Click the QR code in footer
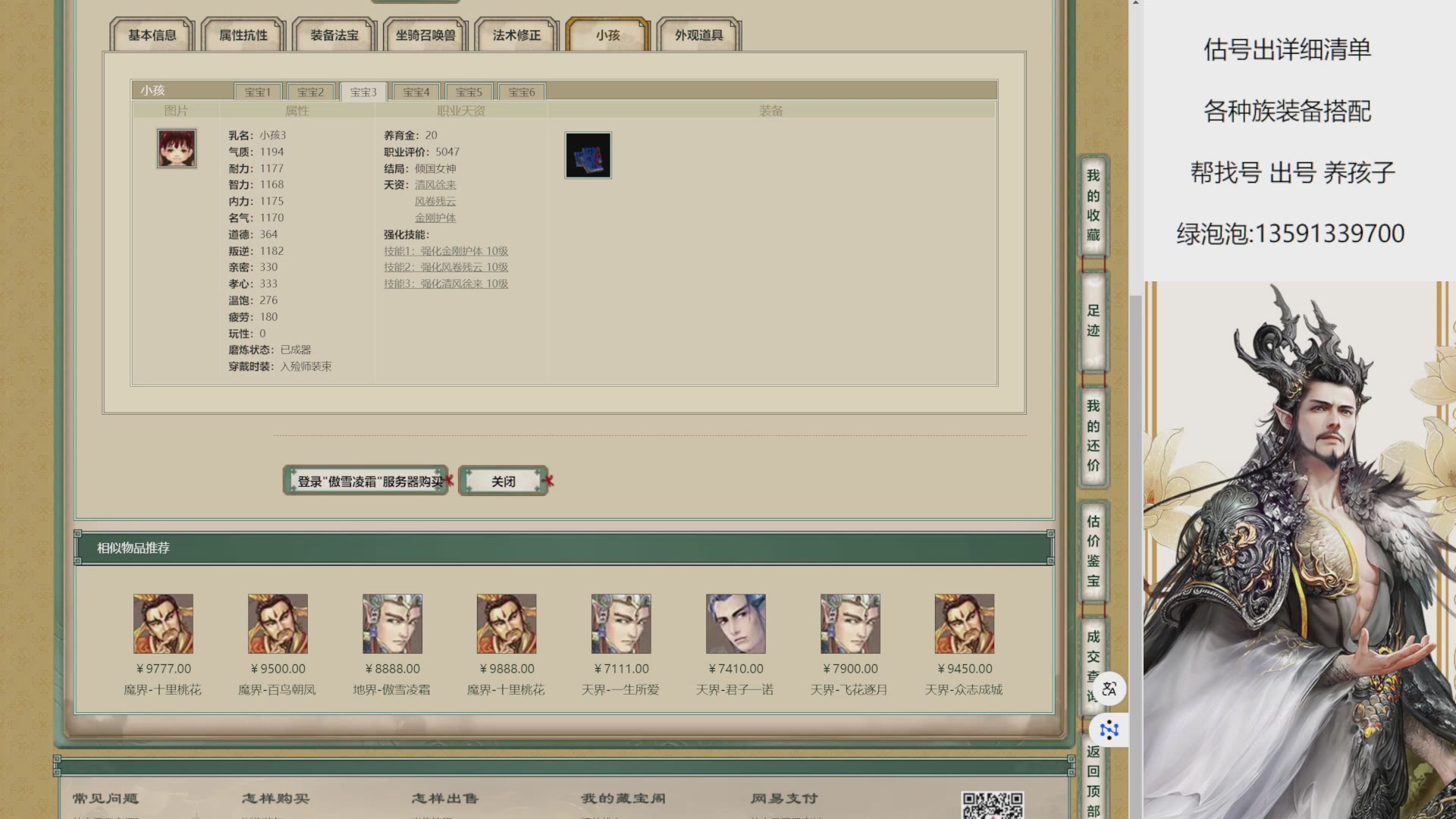Viewport: 1456px width, 819px height. (993, 805)
